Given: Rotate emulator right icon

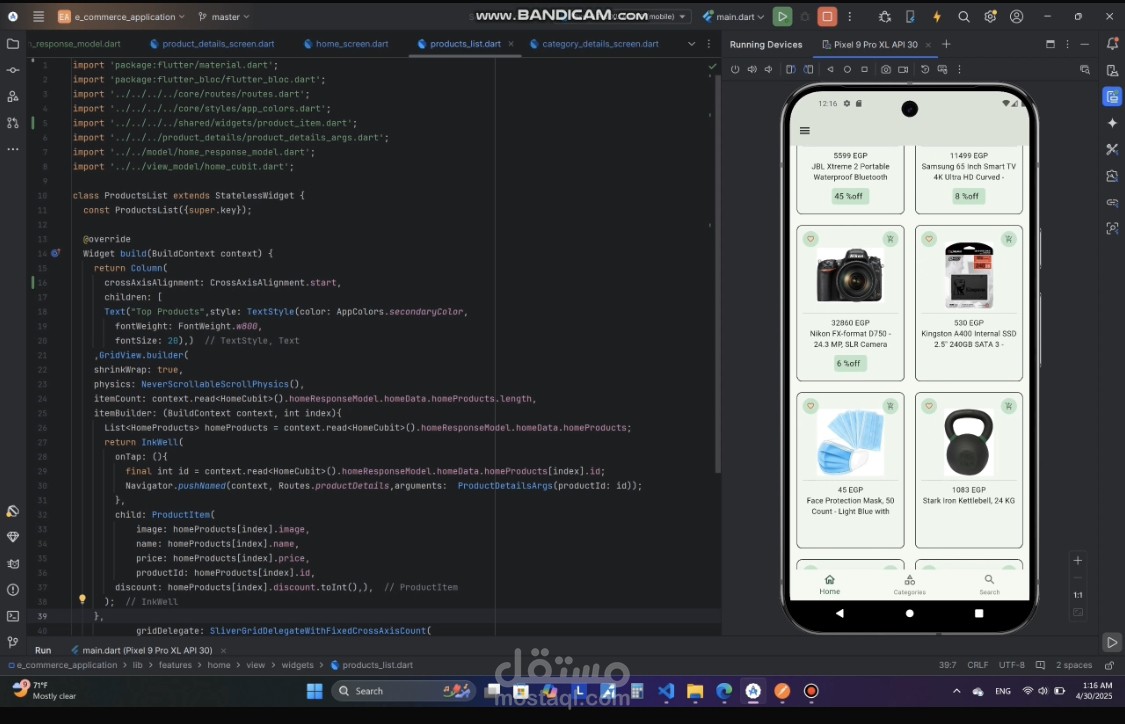Looking at the screenshot, I should click(808, 70).
